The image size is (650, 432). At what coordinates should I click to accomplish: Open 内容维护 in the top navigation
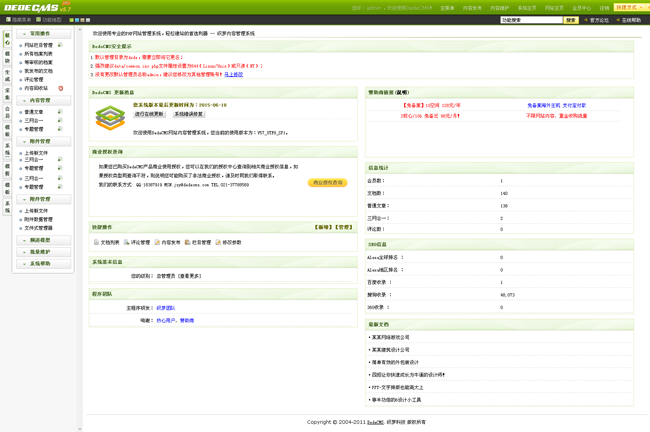pos(500,8)
